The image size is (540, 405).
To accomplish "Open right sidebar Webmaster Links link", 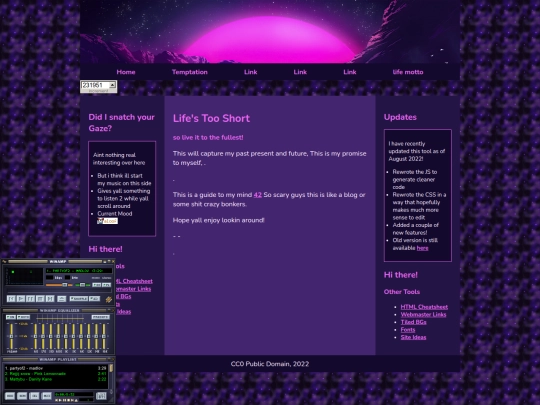I will pos(423,314).
